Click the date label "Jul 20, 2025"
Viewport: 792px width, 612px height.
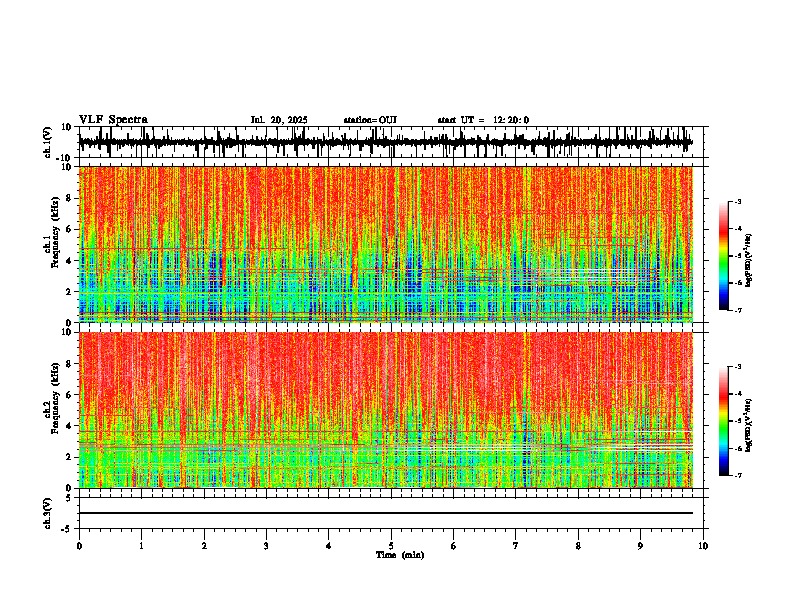click(x=279, y=120)
